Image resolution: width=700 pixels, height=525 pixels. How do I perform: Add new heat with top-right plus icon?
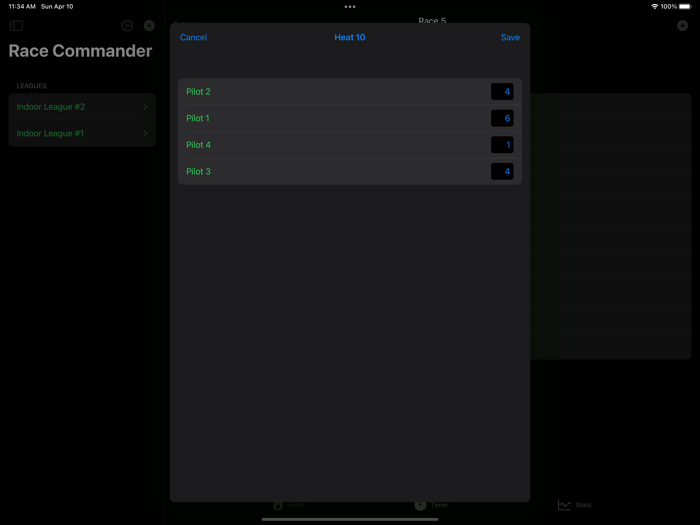point(682,25)
